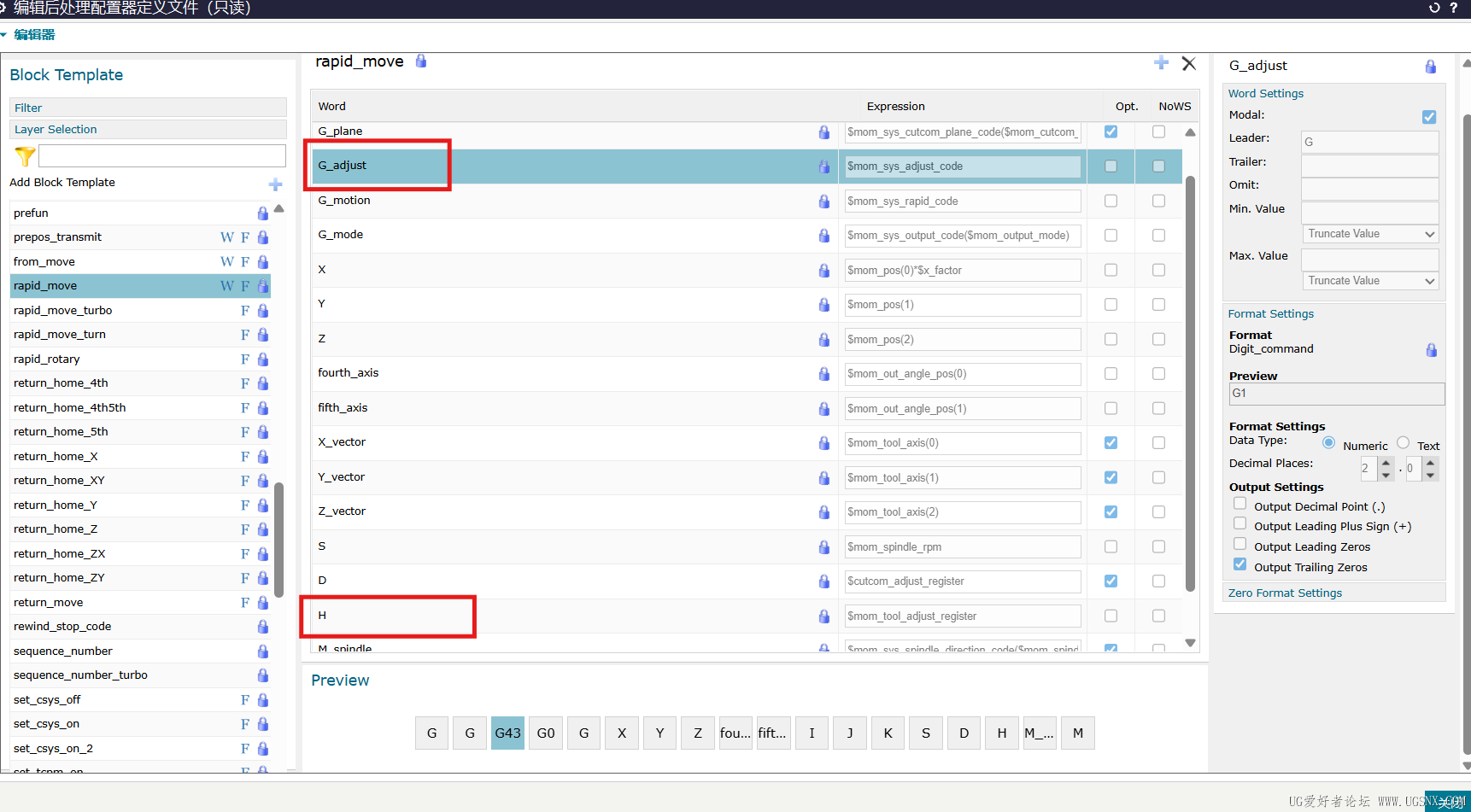
Task: Click the blue plus icon above the word table
Action: 1161,63
